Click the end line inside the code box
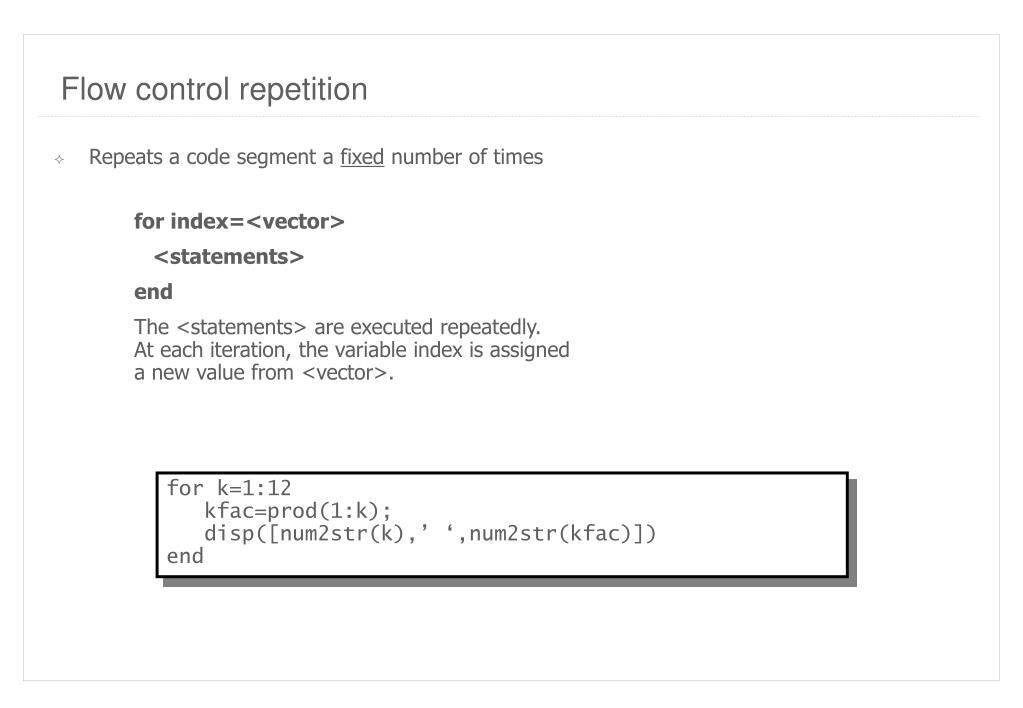The height and width of the screenshot is (708, 1023). [x=185, y=556]
